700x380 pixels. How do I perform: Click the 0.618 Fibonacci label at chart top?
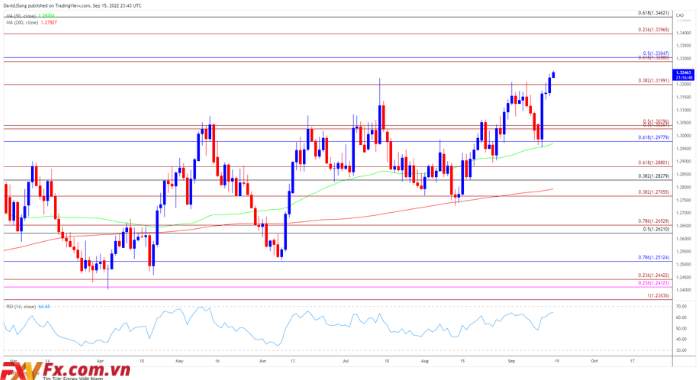coord(654,13)
